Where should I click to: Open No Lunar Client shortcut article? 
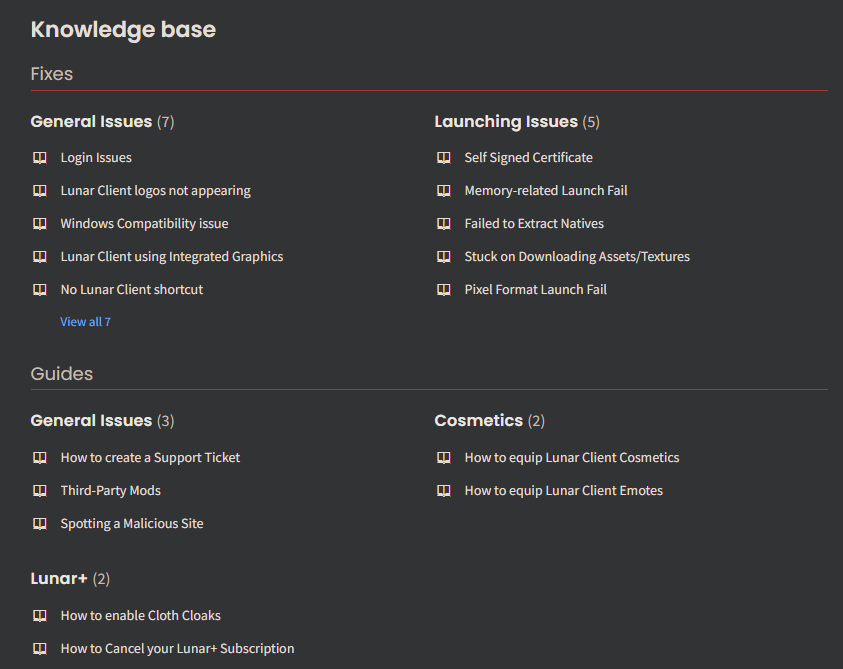pyautogui.click(x=132, y=289)
